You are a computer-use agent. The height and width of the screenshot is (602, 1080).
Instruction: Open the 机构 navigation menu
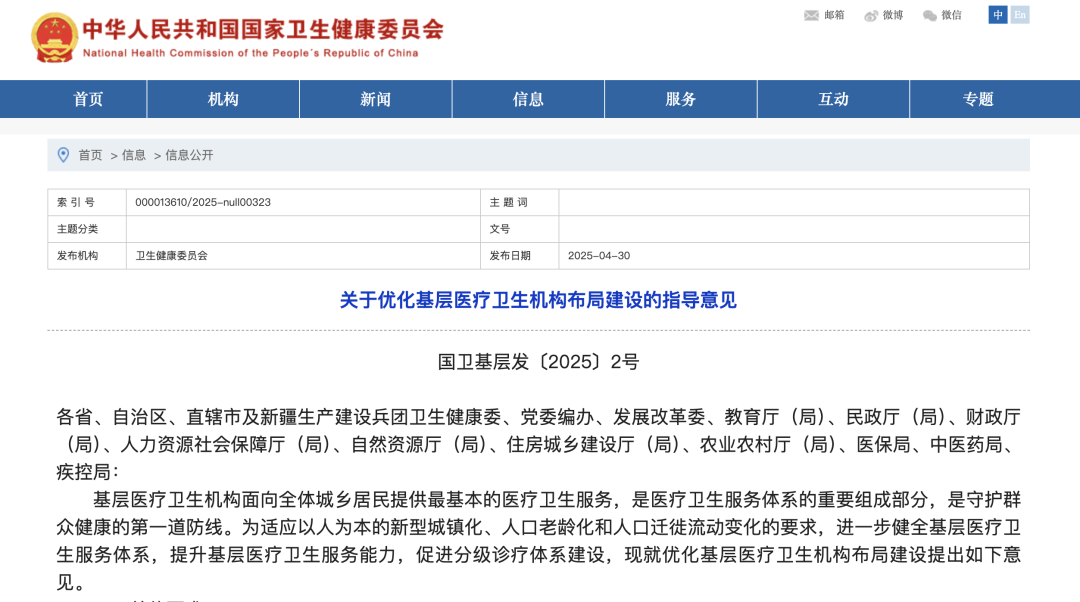point(223,99)
